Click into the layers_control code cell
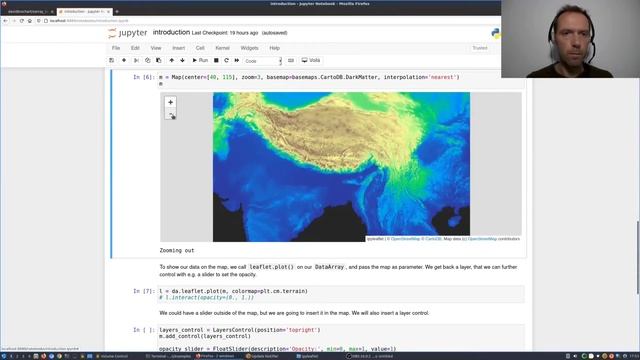 pyautogui.click(x=341, y=339)
